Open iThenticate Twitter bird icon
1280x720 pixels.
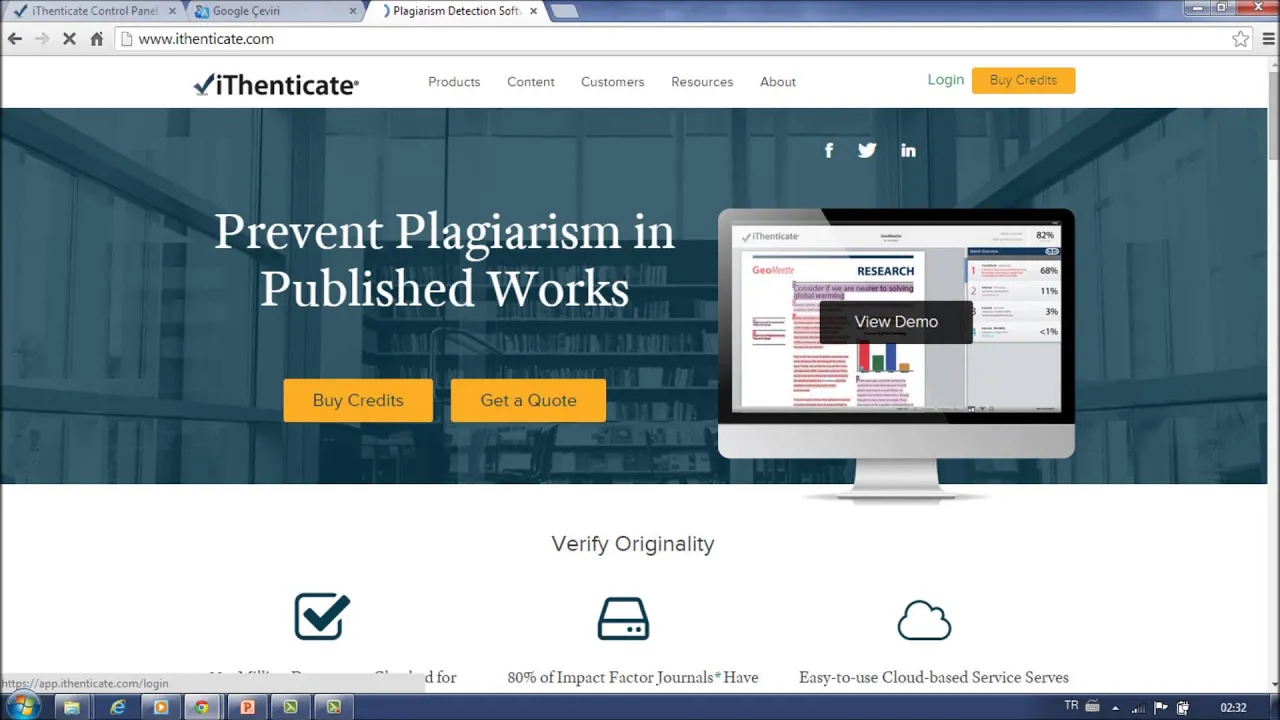867,150
